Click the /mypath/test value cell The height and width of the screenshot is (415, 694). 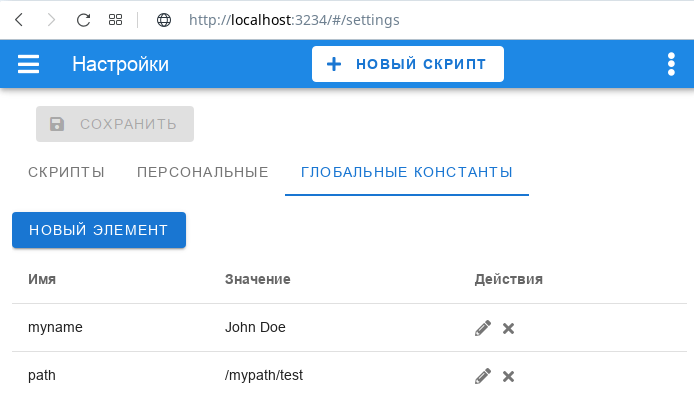264,375
